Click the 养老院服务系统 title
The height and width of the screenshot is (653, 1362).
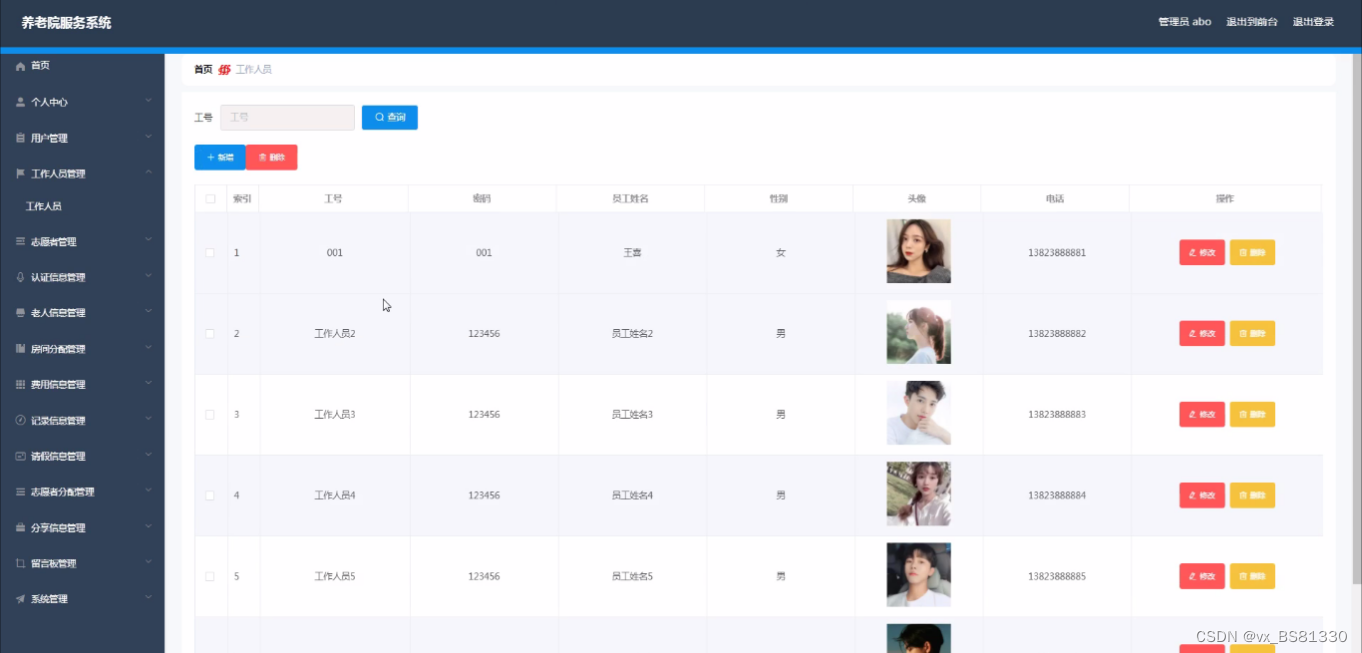pyautogui.click(x=67, y=22)
